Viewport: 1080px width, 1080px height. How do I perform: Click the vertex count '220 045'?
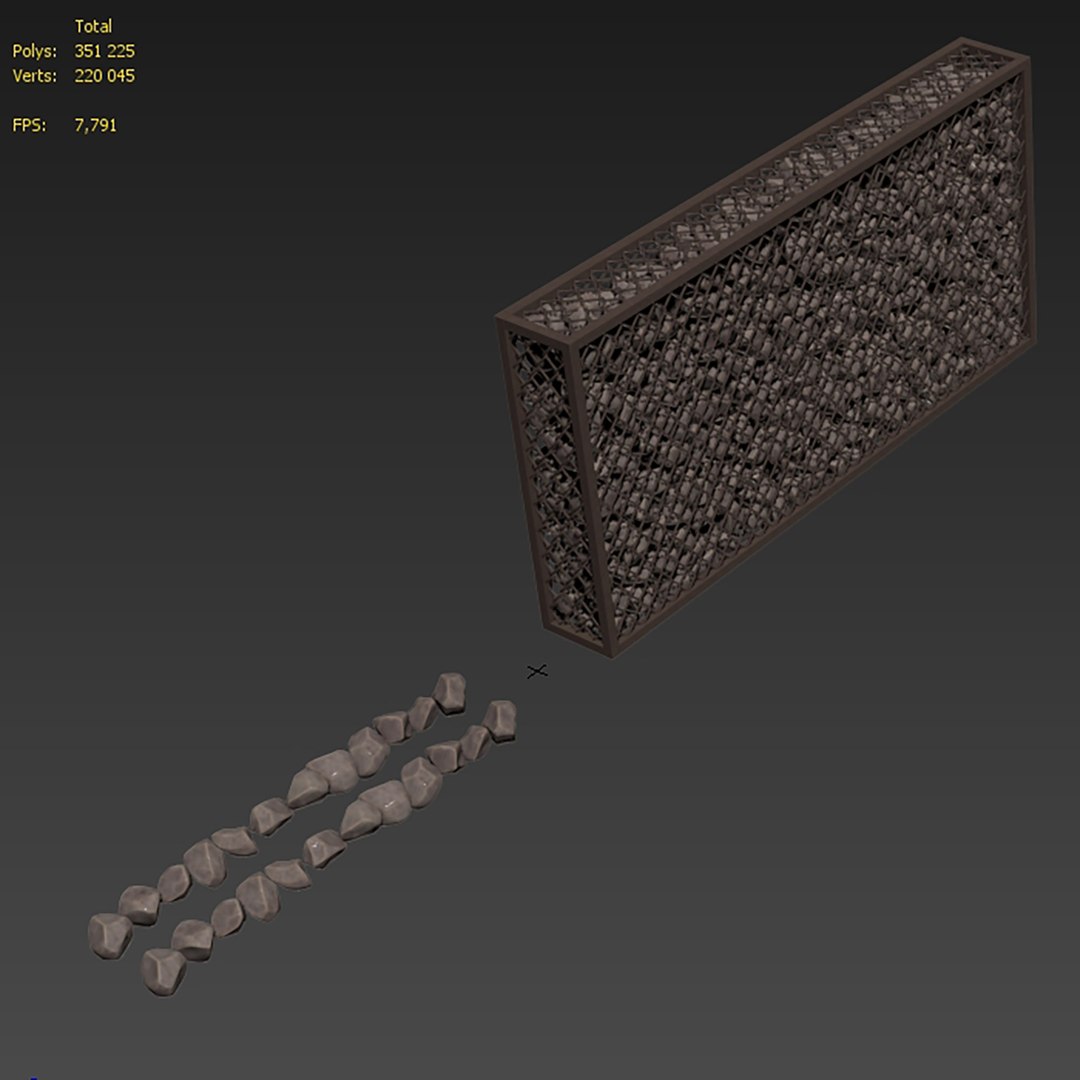tap(105, 76)
